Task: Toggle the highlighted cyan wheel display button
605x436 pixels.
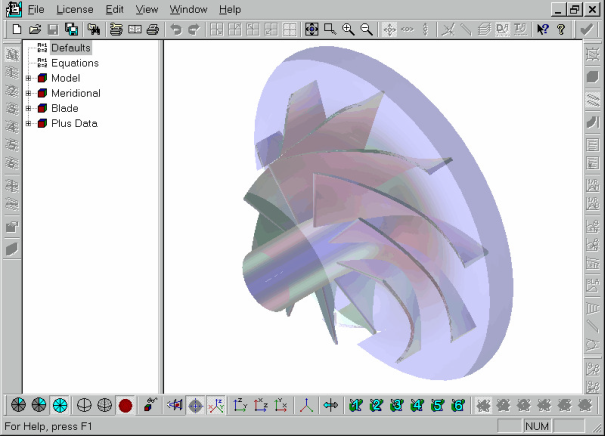Action: (60, 405)
